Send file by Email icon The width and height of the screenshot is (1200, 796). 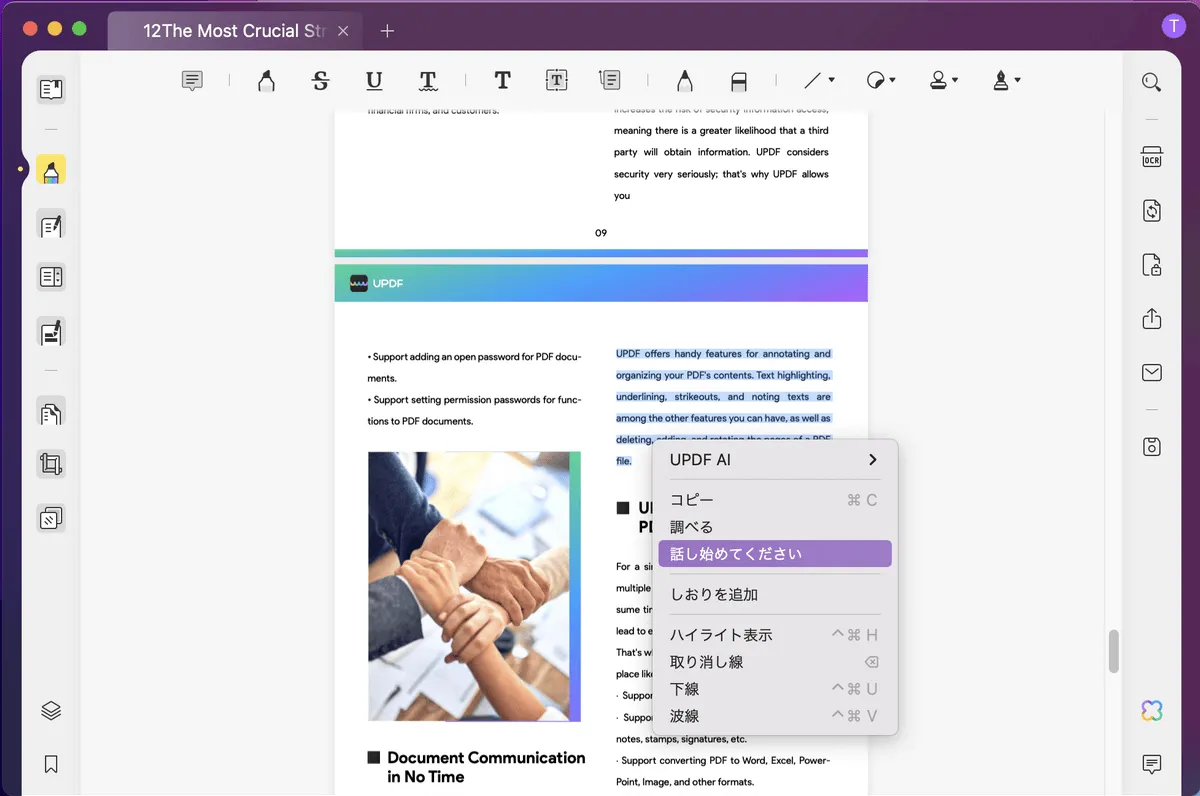tap(1152, 373)
